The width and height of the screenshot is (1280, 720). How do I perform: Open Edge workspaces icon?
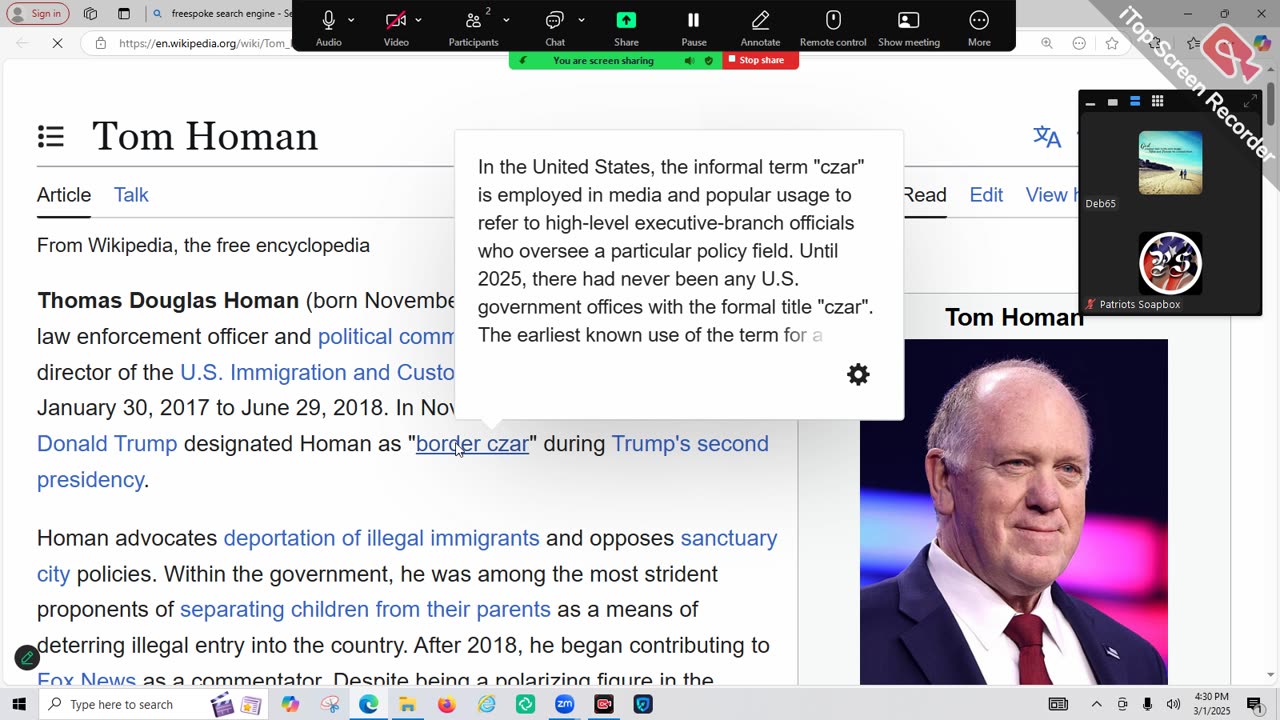click(x=90, y=13)
